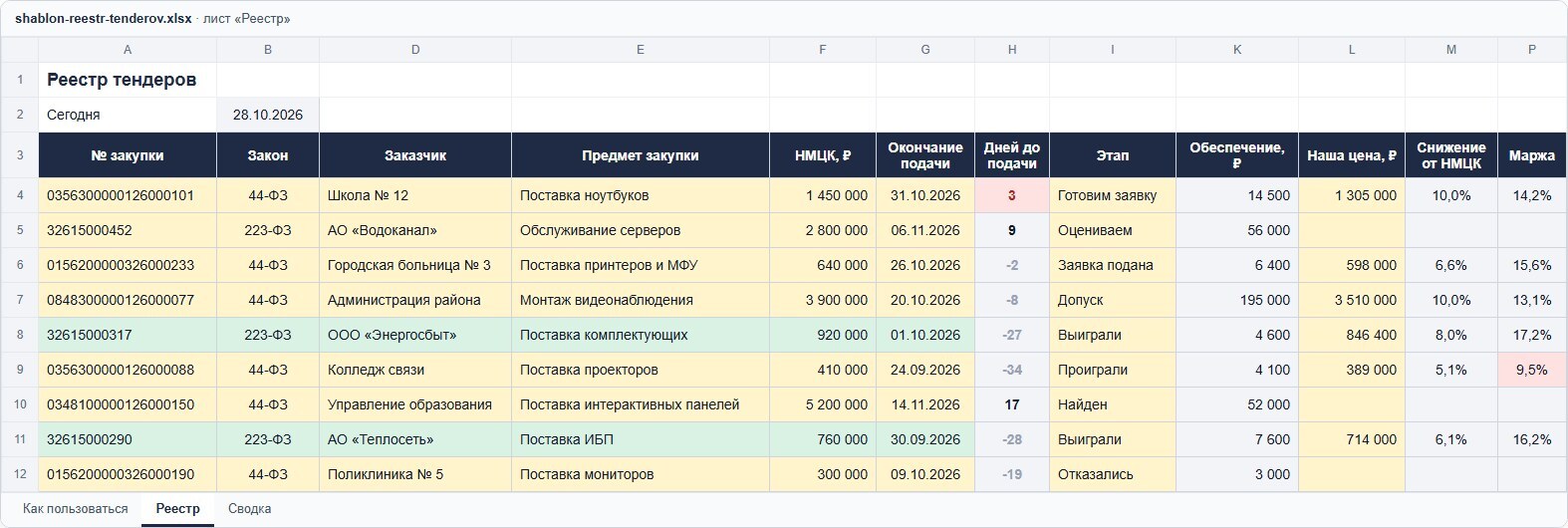
Task: Select the deadline date 06.11.2026
Action: point(925,230)
